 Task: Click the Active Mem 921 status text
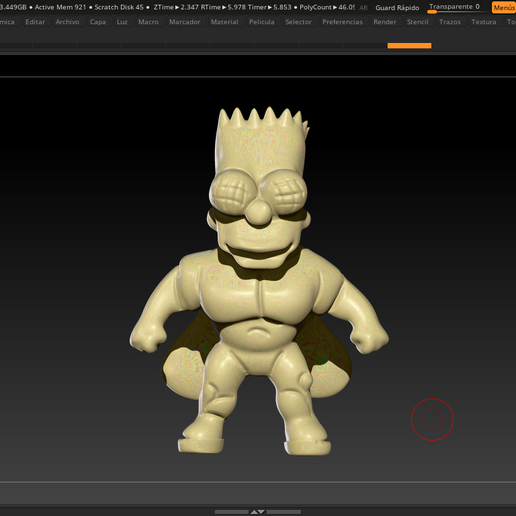(x=60, y=7)
